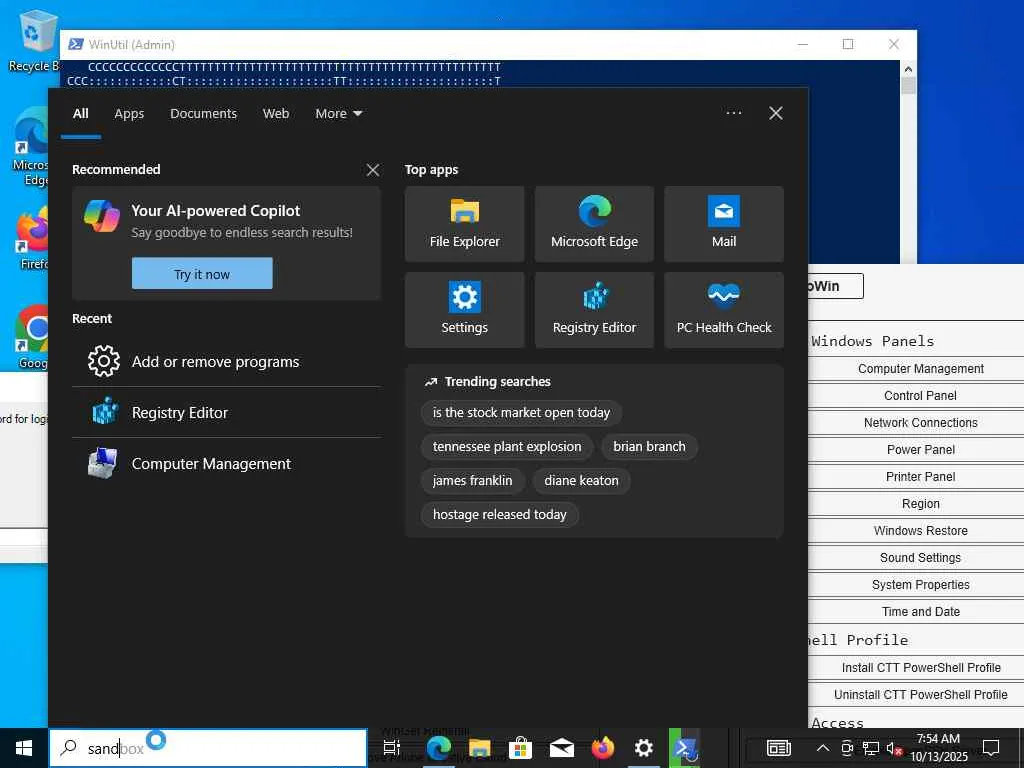The height and width of the screenshot is (768, 1024).
Task: Open Registry Editor from Recent list
Action: (227, 413)
